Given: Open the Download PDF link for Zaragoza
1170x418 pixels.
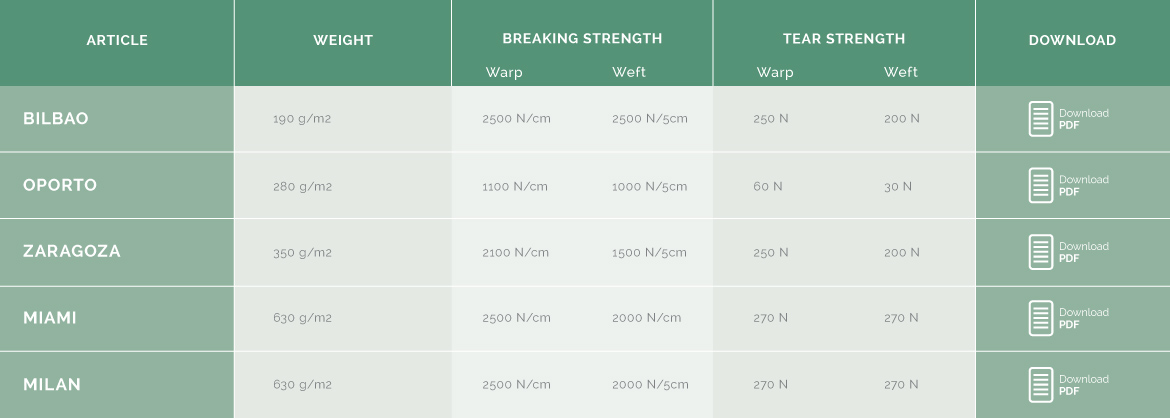Looking at the screenshot, I should click(1083, 252).
